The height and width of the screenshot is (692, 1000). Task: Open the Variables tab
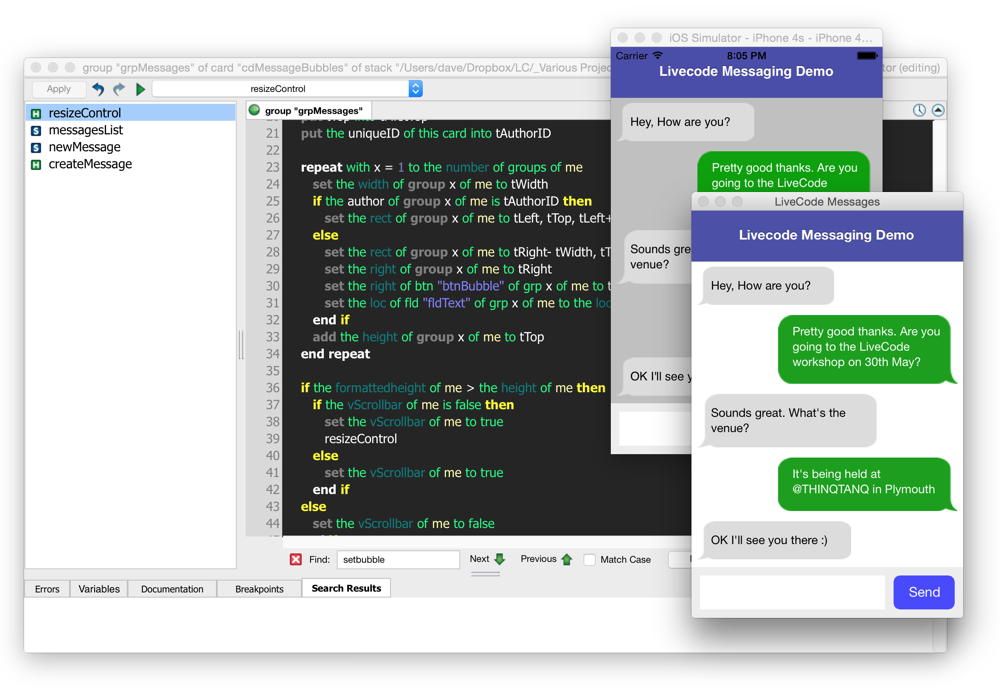pos(99,589)
